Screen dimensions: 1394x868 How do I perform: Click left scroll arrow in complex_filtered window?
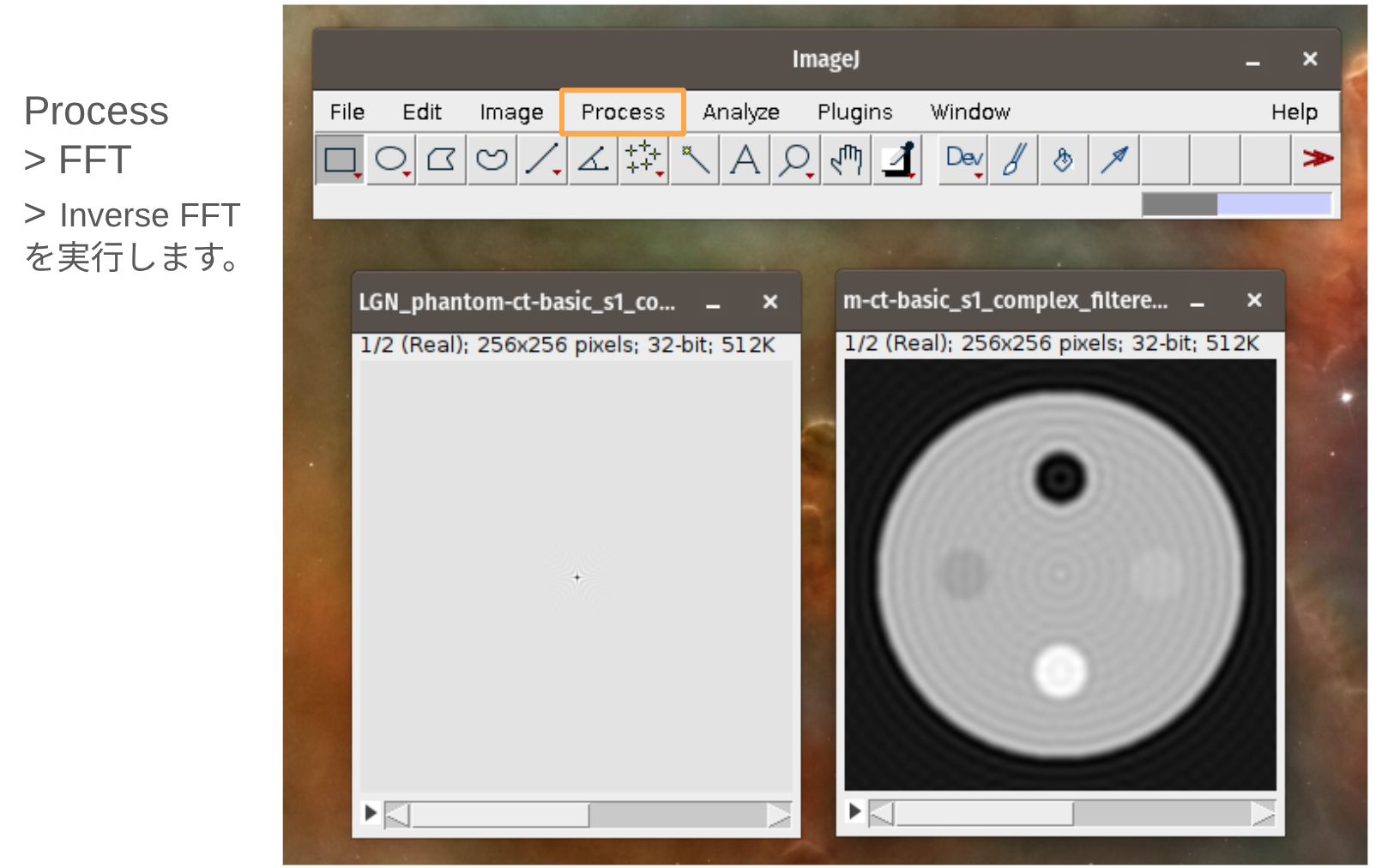pos(881,813)
